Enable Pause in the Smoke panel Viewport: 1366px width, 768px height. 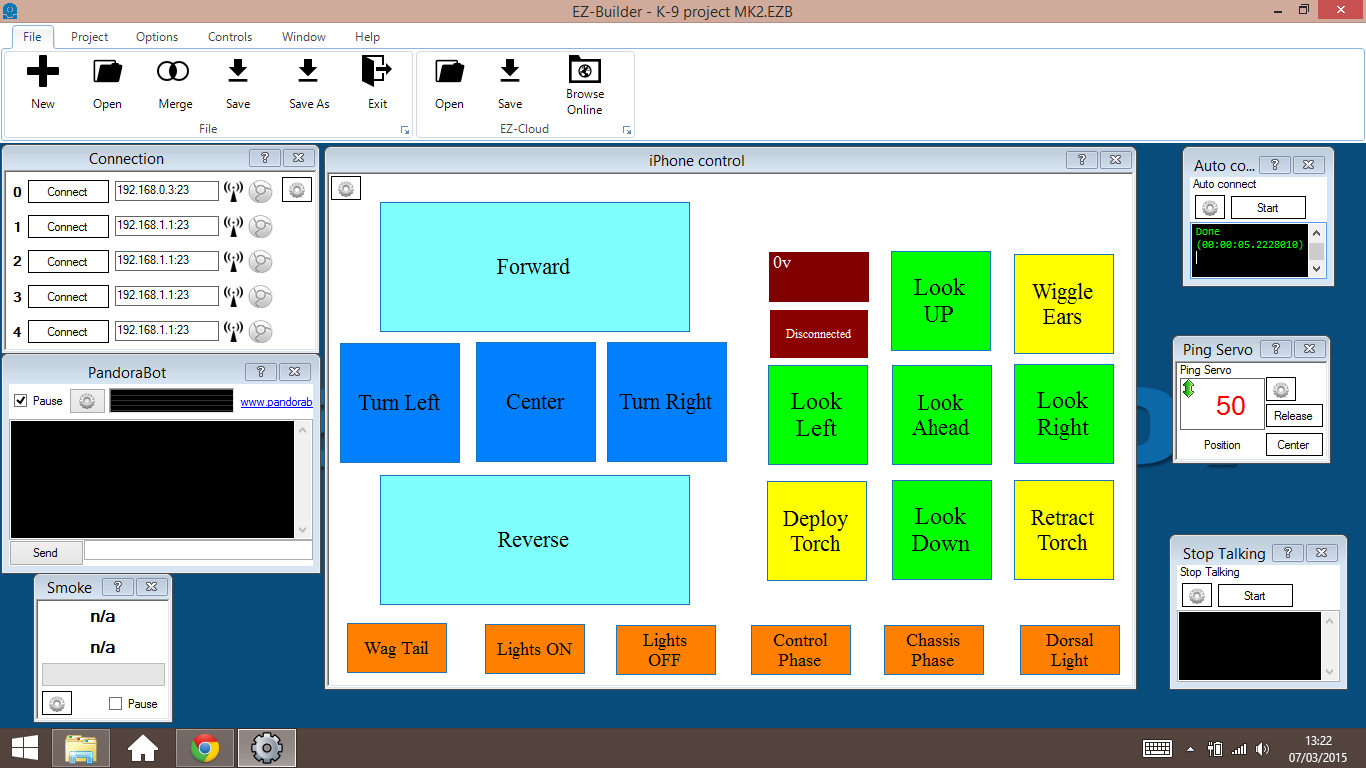click(x=113, y=703)
